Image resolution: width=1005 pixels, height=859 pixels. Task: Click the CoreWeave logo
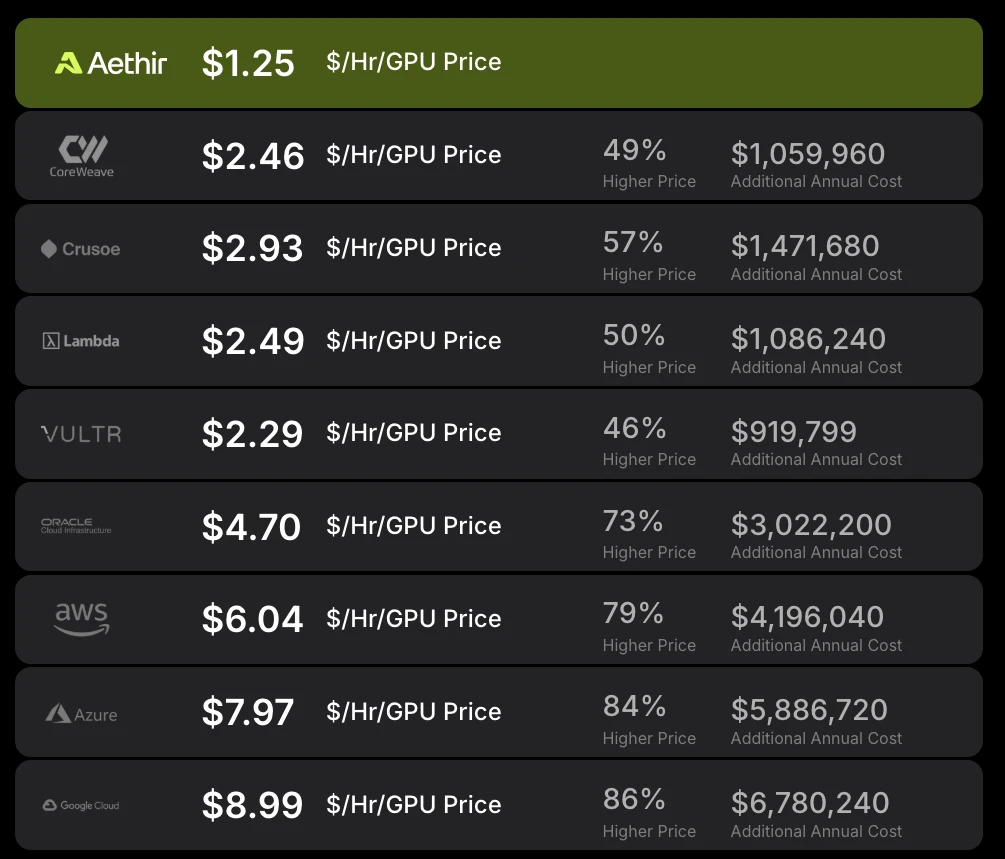(82, 156)
